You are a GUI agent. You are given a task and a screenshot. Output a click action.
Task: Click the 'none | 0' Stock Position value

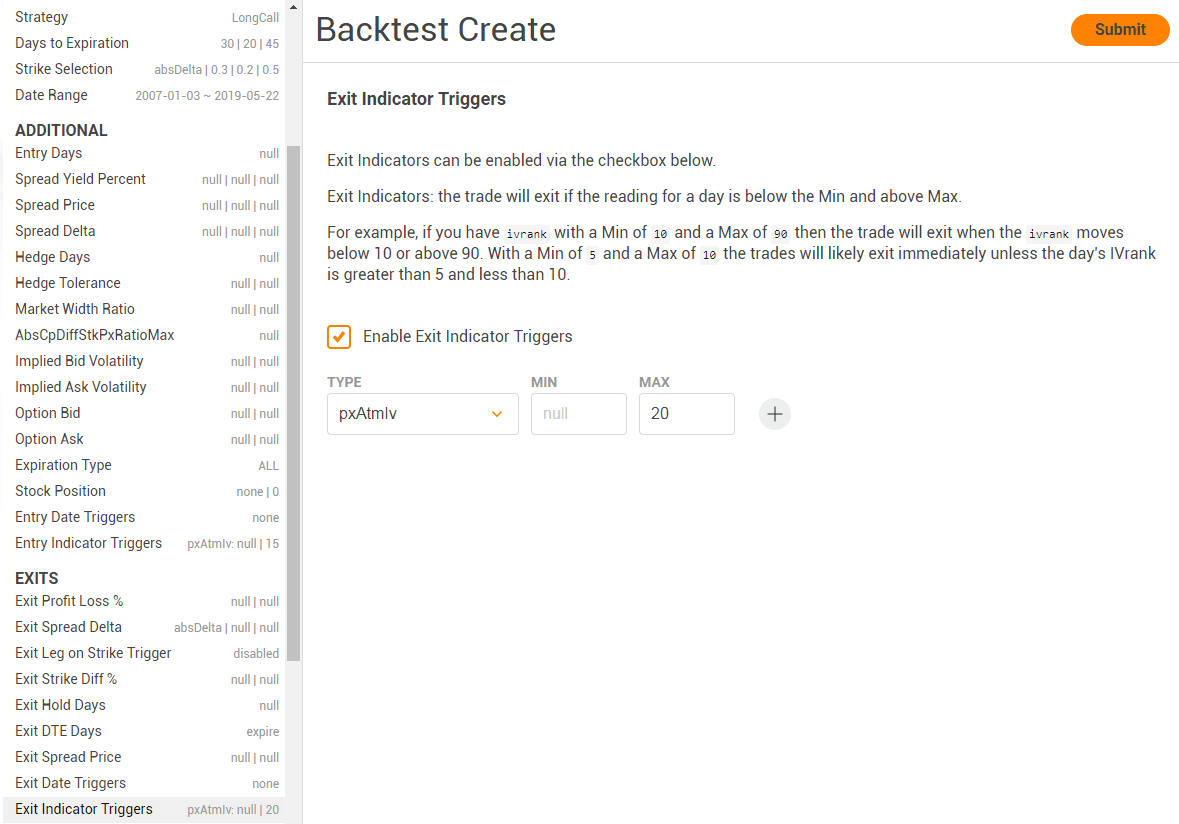pyautogui.click(x=257, y=492)
